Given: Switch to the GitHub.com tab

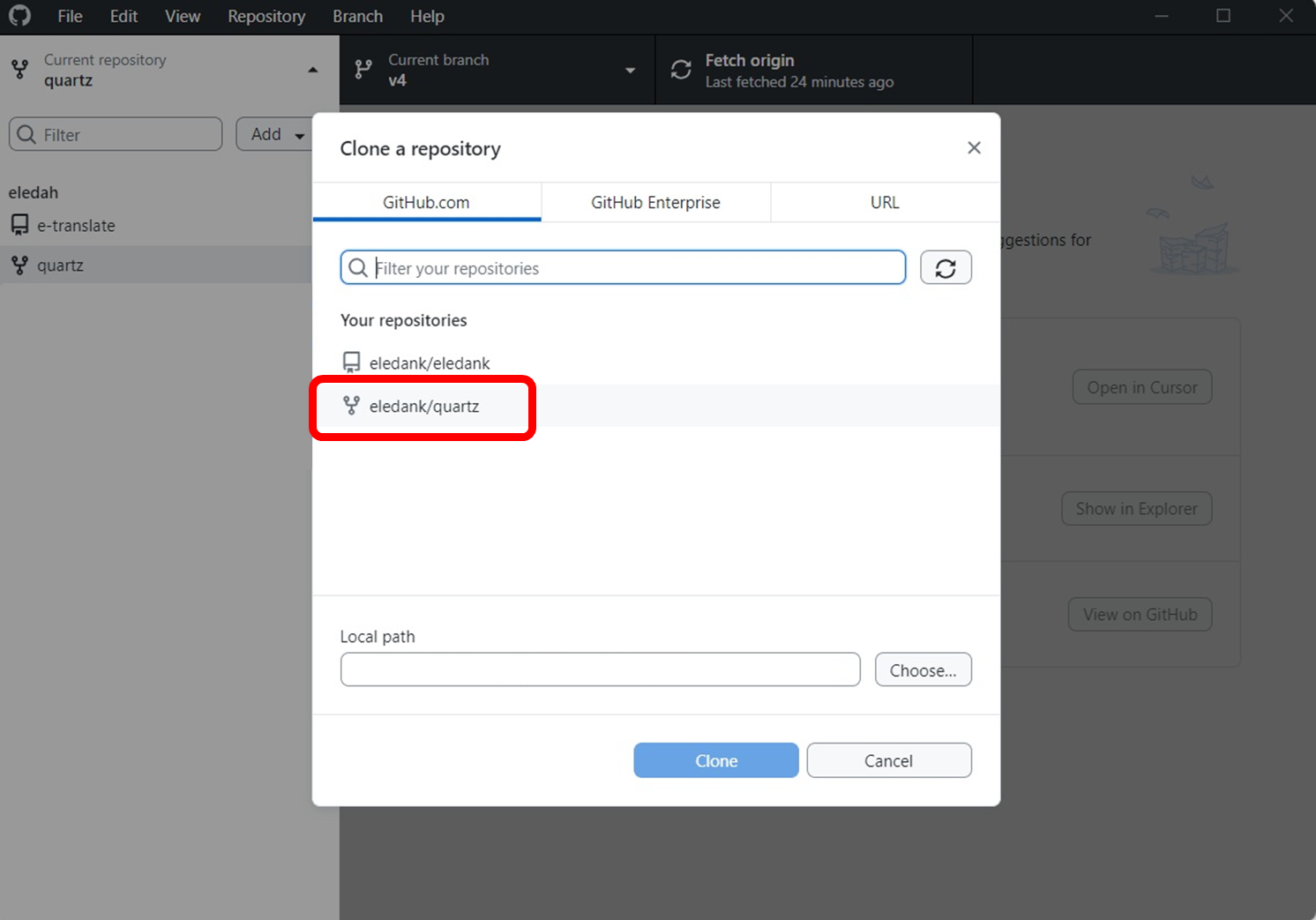Looking at the screenshot, I should tap(426, 202).
